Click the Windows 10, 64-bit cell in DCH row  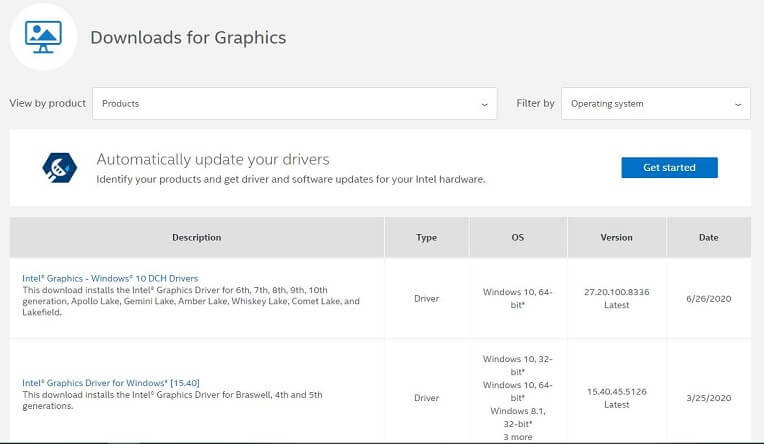517,298
